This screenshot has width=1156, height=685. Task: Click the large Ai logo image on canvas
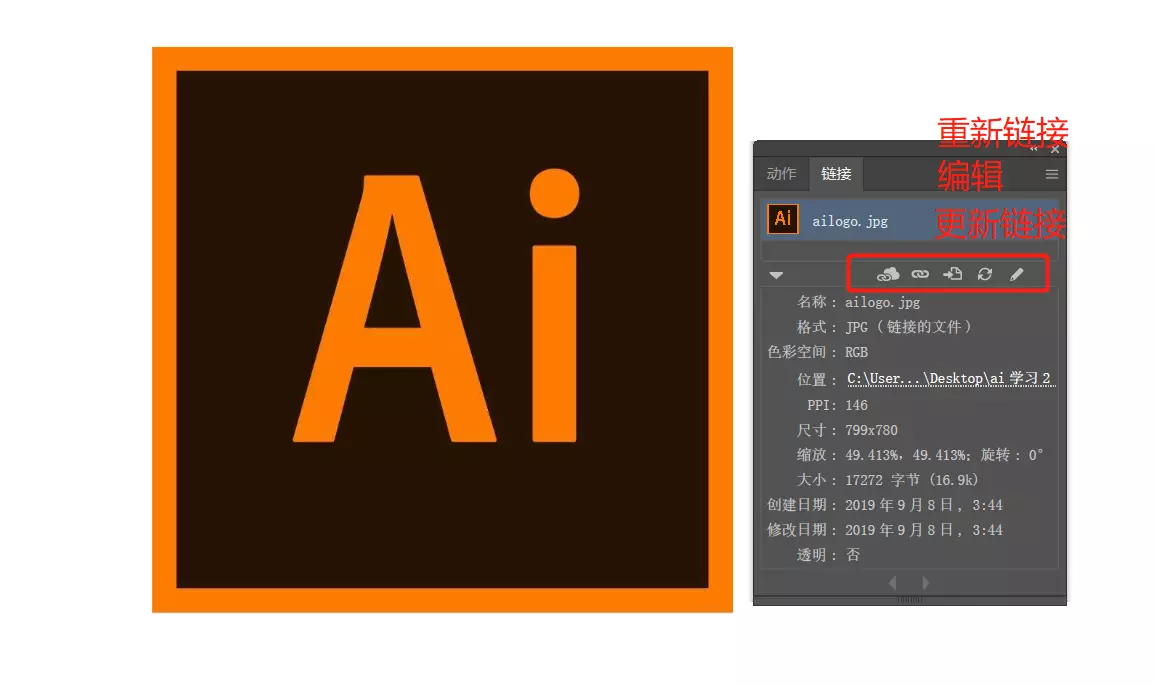442,329
